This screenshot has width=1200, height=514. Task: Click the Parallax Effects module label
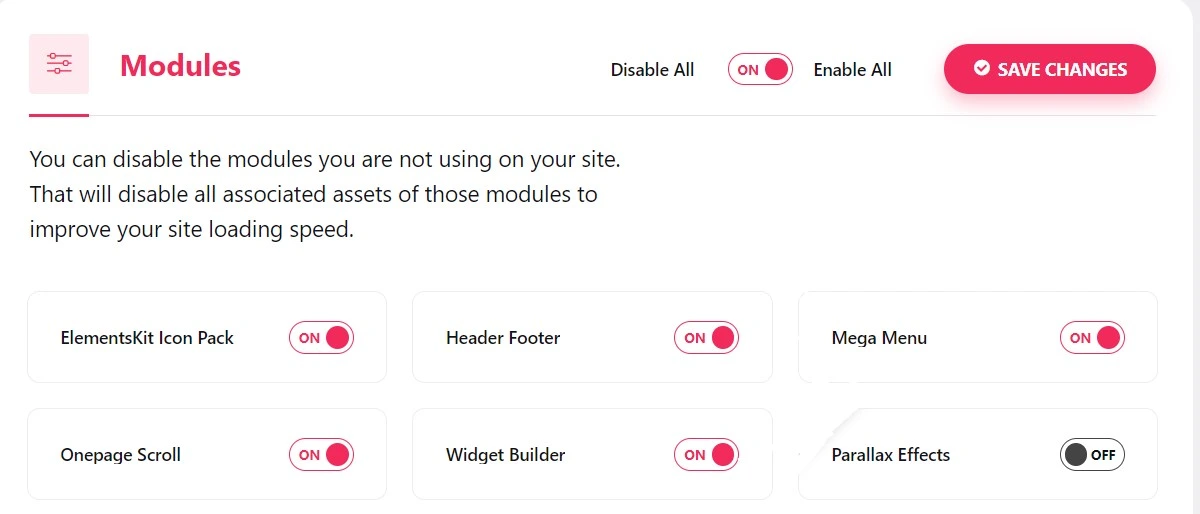[890, 455]
